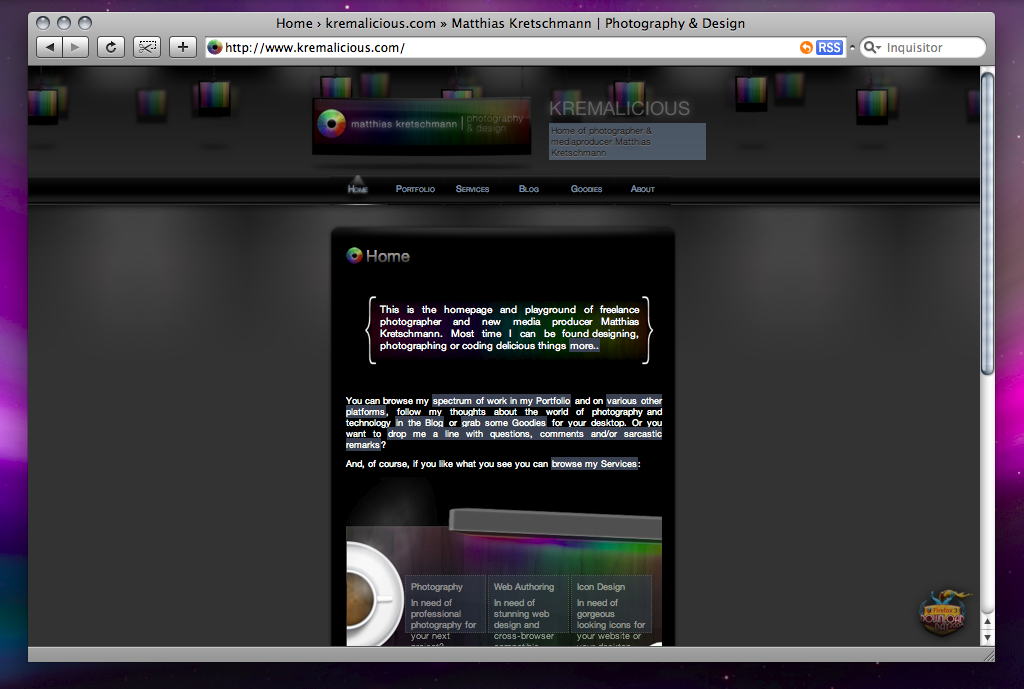Screen dimensions: 1024x689
Task: Open the Home navigation tab
Action: click(x=358, y=189)
